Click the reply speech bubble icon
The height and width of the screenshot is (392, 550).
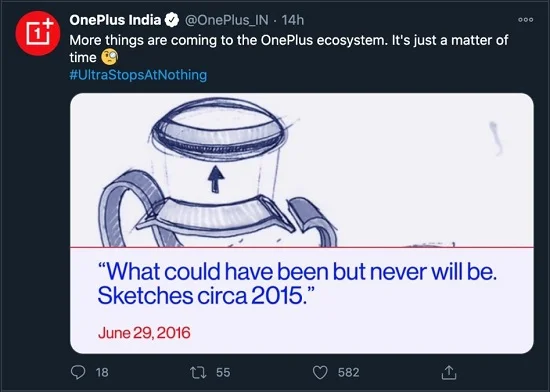78,372
